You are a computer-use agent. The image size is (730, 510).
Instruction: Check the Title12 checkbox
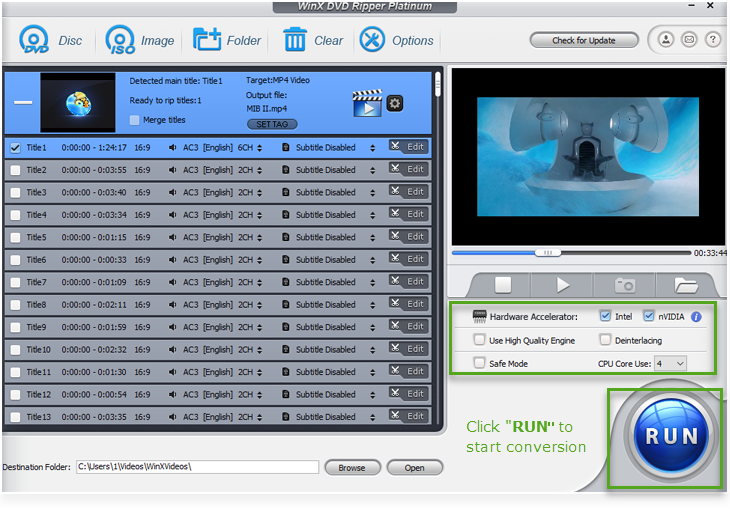(x=15, y=394)
